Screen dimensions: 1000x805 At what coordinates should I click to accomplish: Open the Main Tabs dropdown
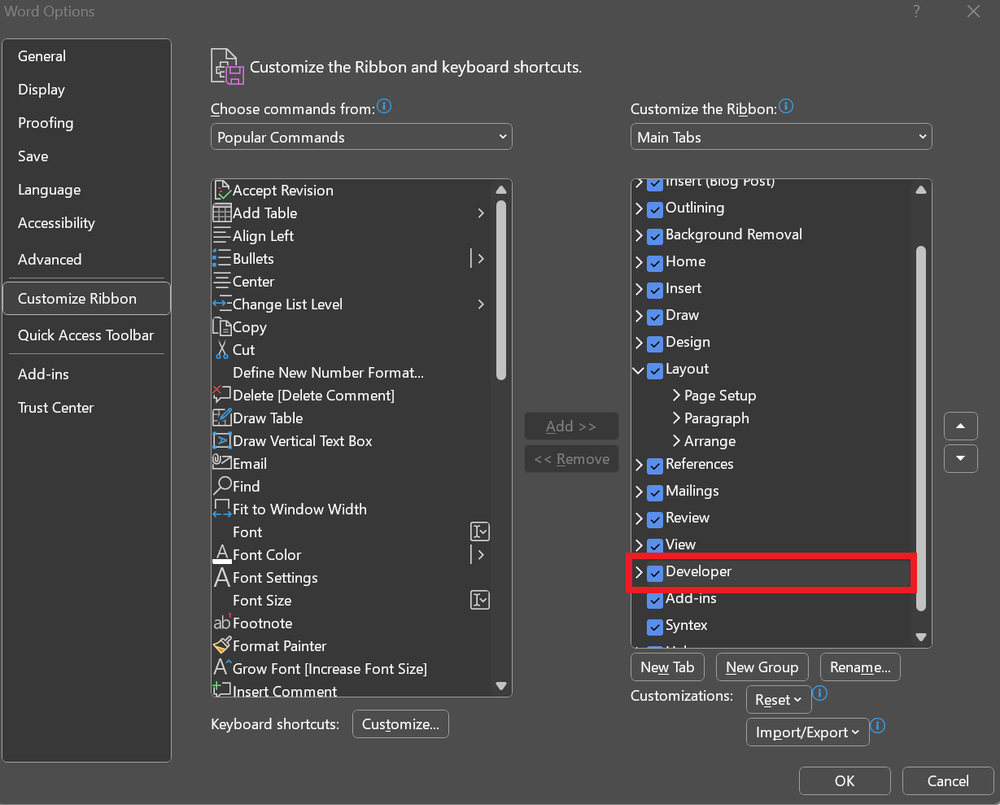pos(781,136)
